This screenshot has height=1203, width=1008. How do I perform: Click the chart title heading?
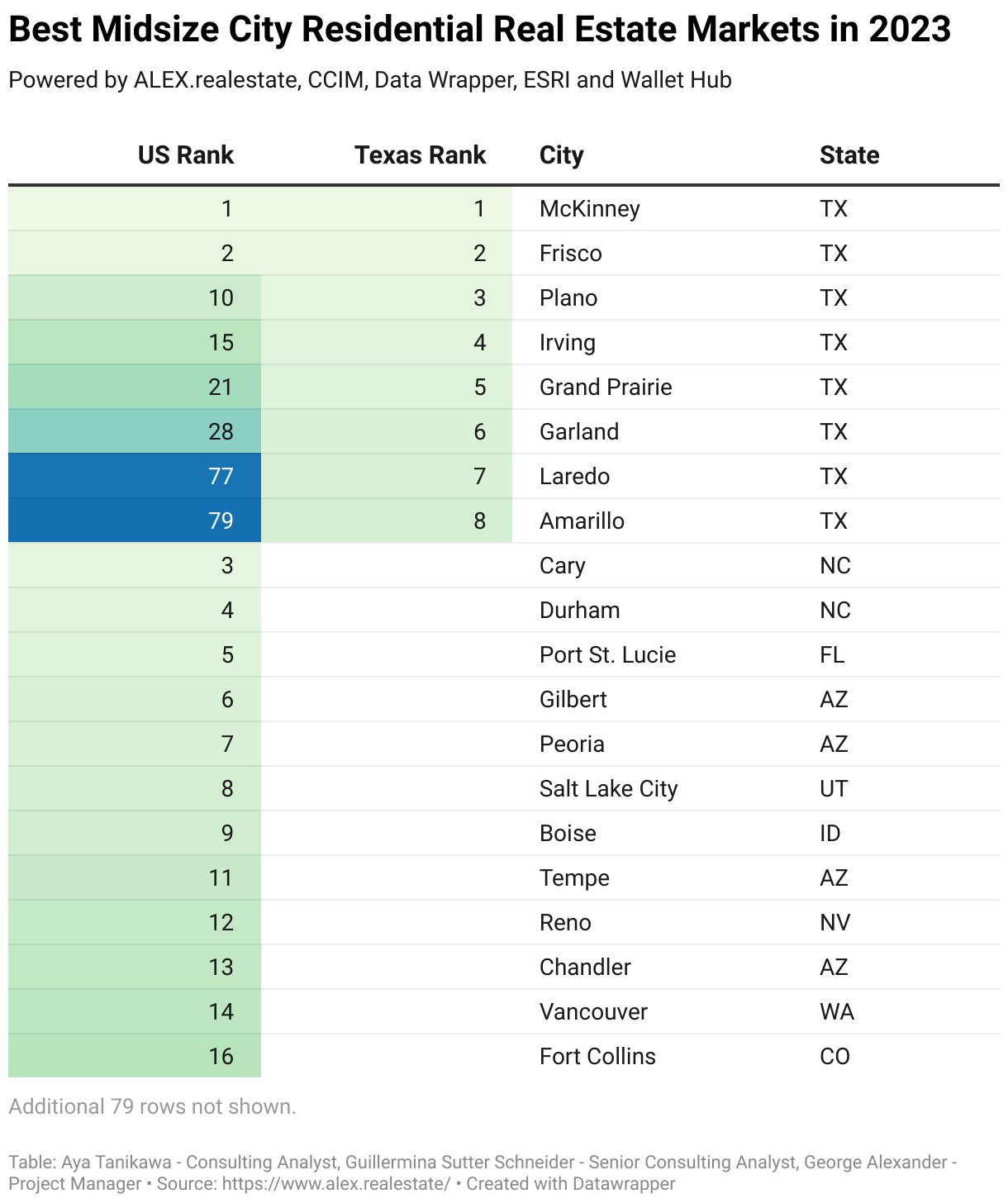click(x=479, y=31)
